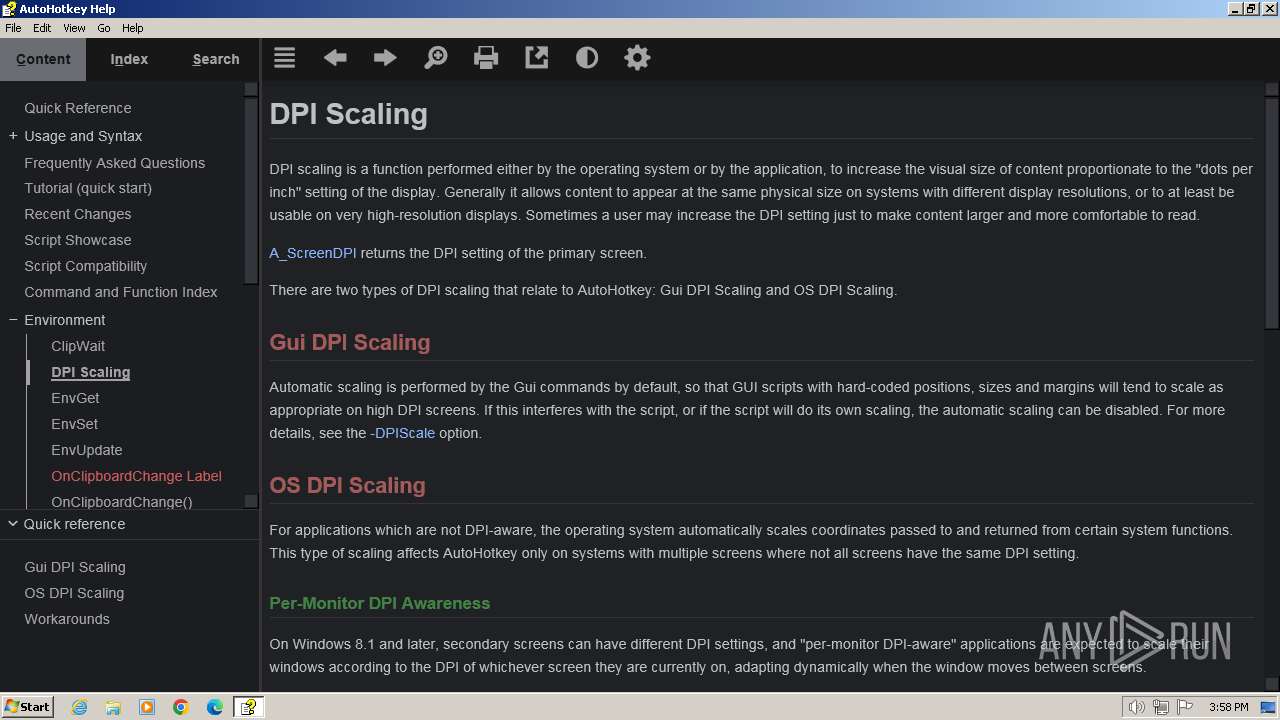Select EnvGet in the tree

pos(75,398)
